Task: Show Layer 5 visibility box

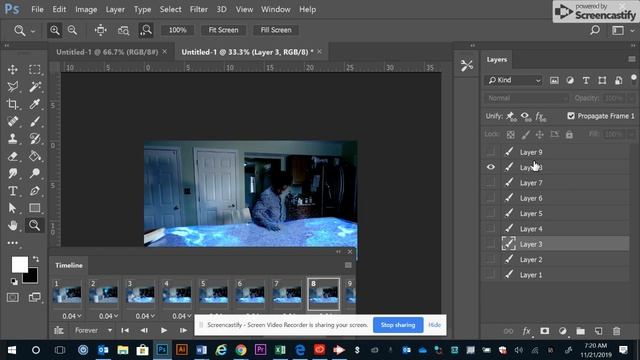Action: [x=491, y=213]
